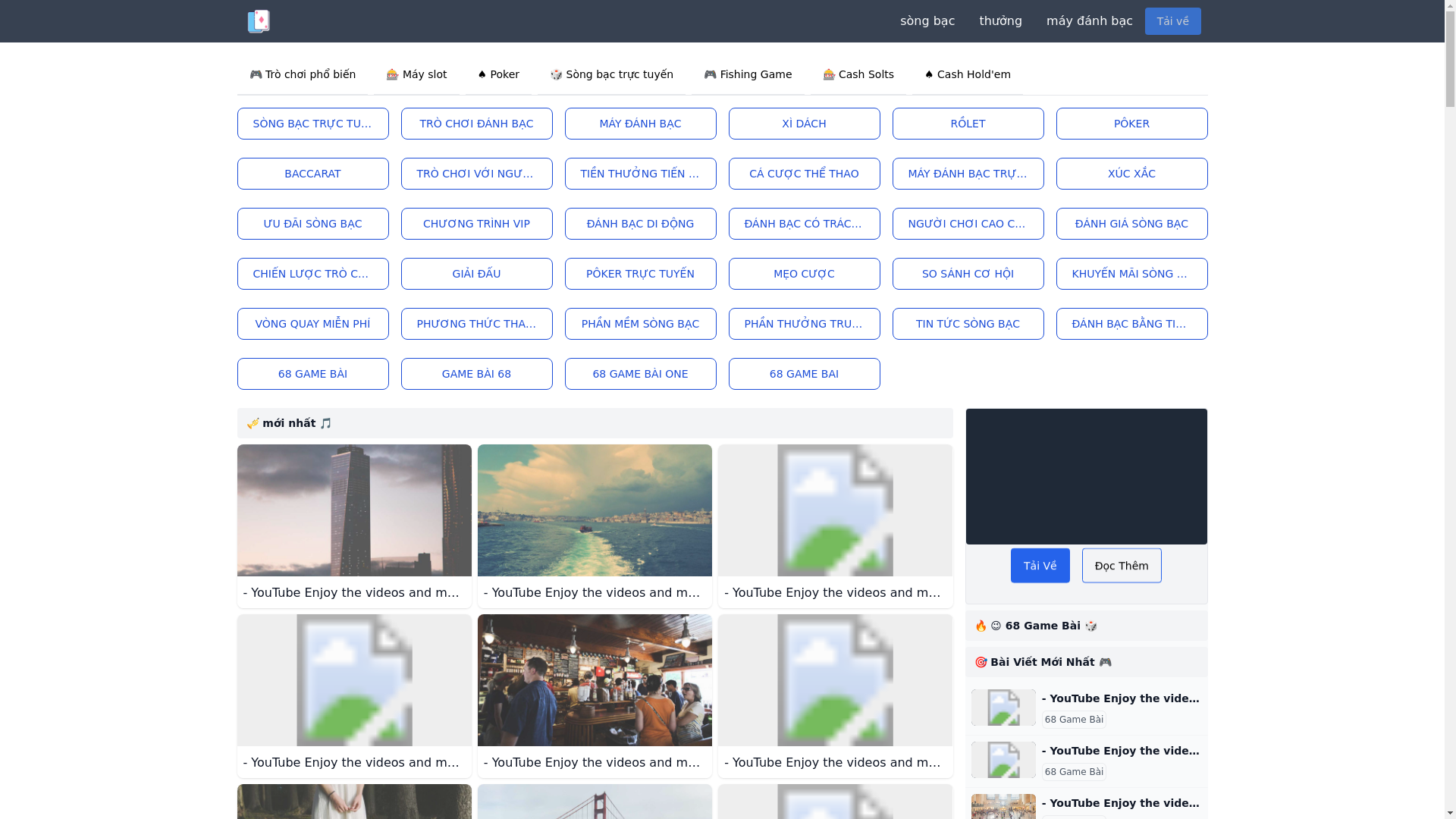Open the CÁ CƯỢC THỂ THAO tag
This screenshot has width=1456, height=819.
[x=804, y=174]
